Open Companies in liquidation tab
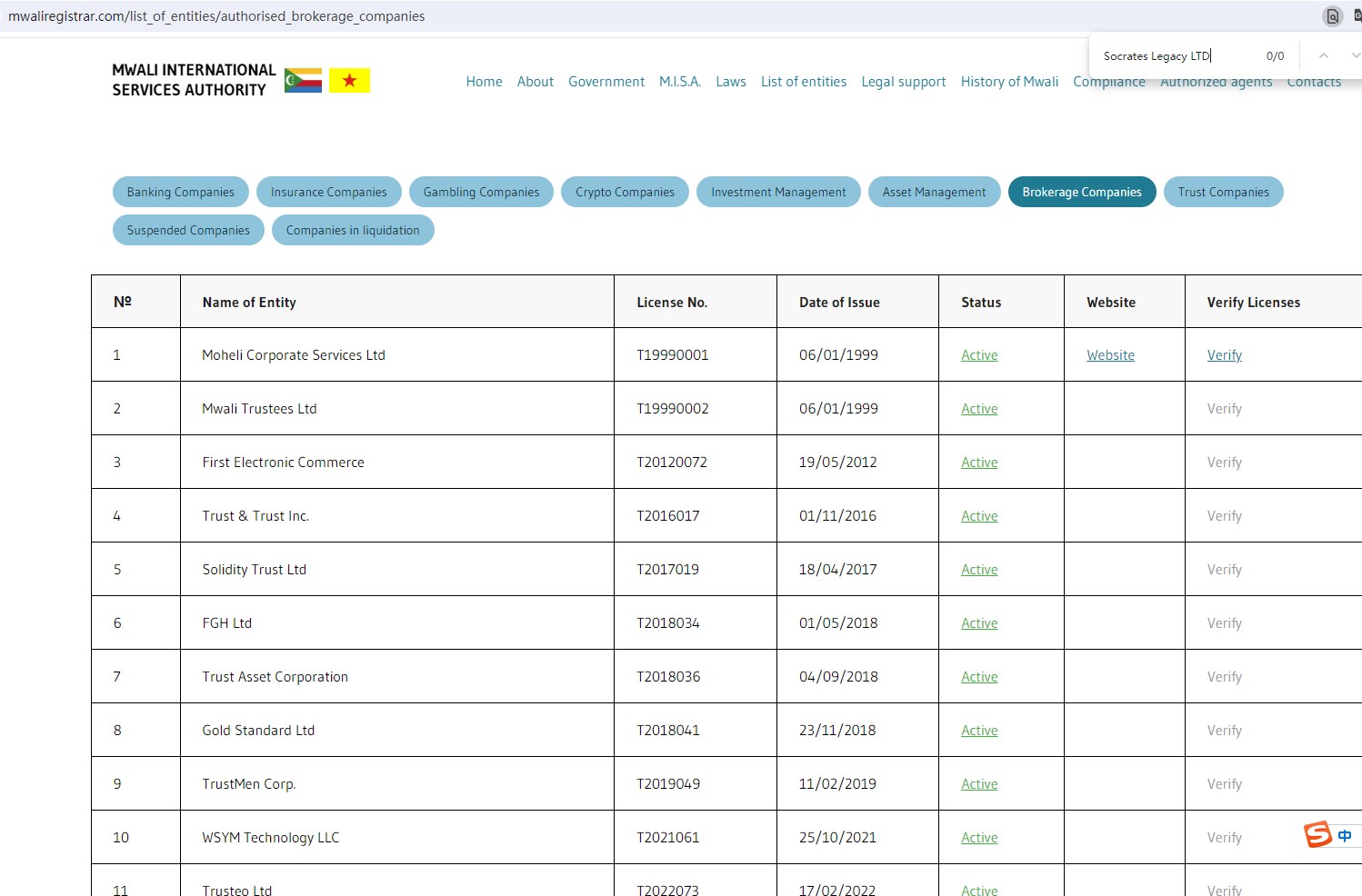This screenshot has height=896, width=1362. (x=353, y=230)
